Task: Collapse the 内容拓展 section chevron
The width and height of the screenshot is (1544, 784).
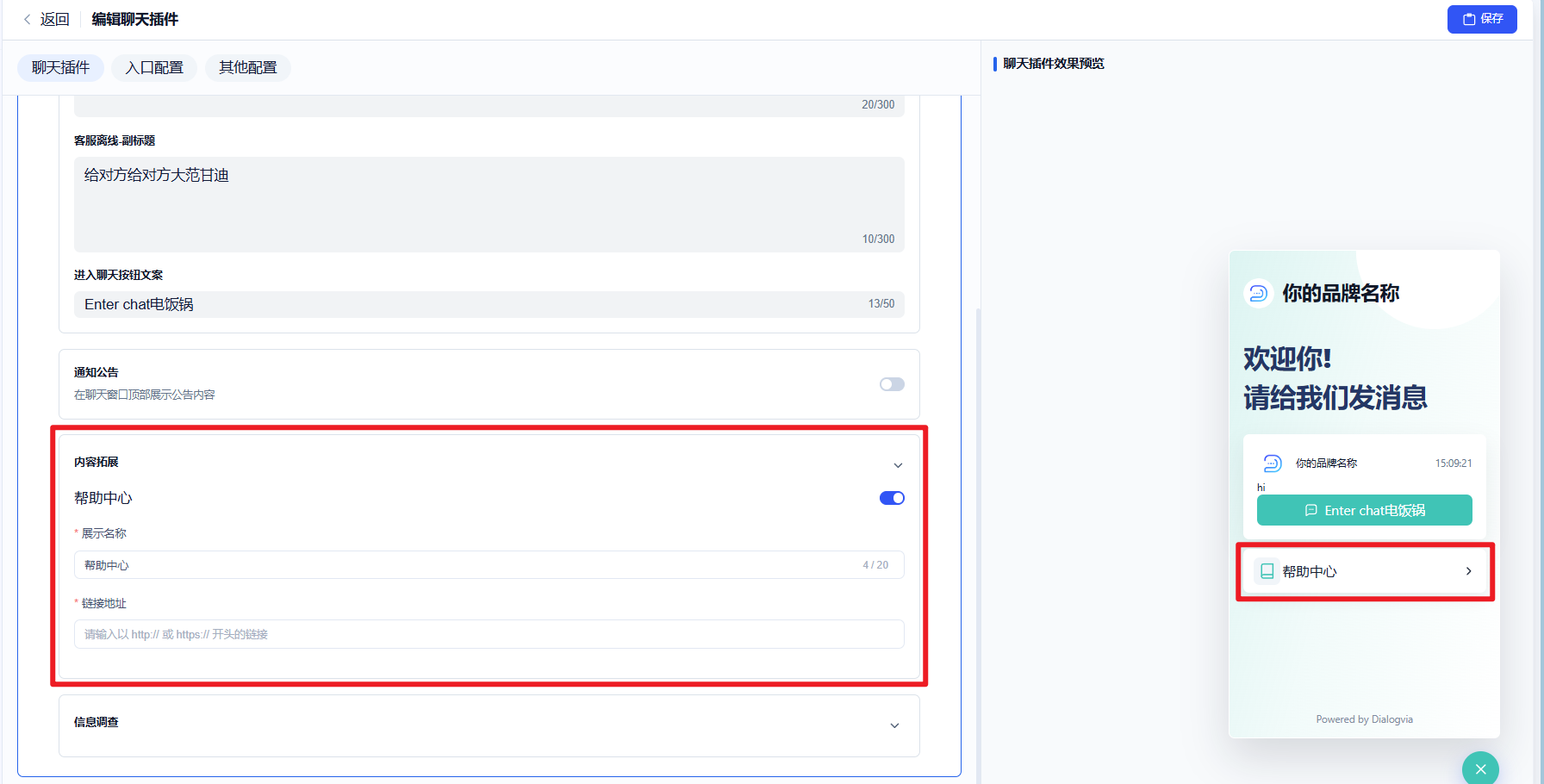Action: point(898,465)
